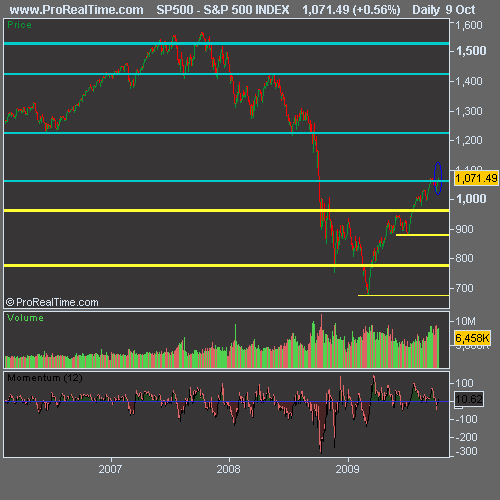Click the yellow 1,071.49 price label
Viewport: 500px width, 500px height.
click(476, 178)
